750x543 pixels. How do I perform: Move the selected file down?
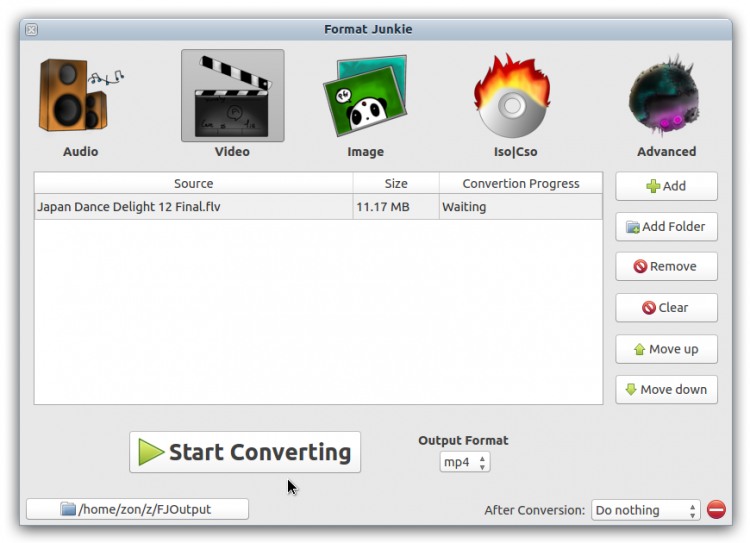pyautogui.click(x=666, y=390)
